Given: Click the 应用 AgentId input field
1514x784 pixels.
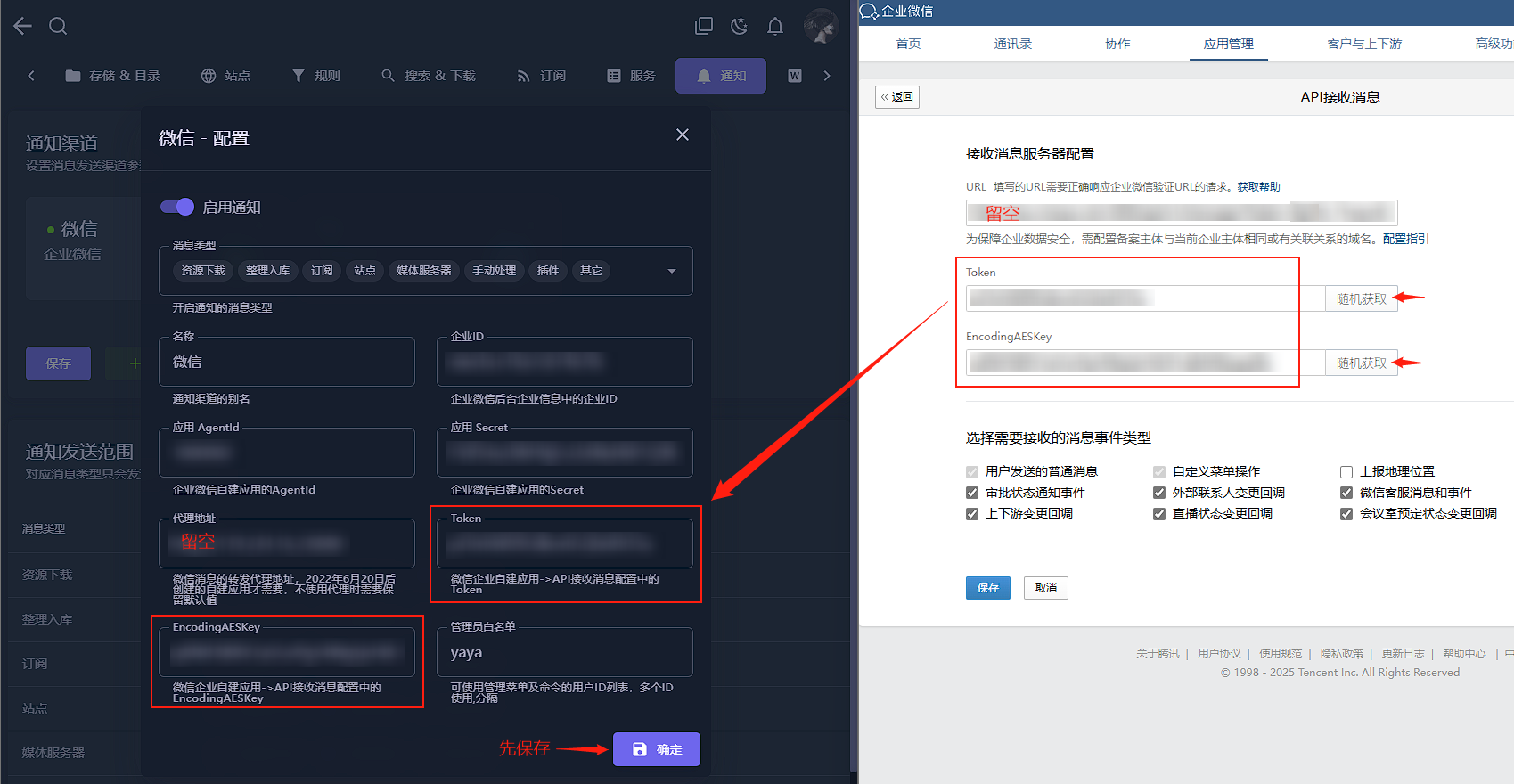Looking at the screenshot, I should point(287,453).
